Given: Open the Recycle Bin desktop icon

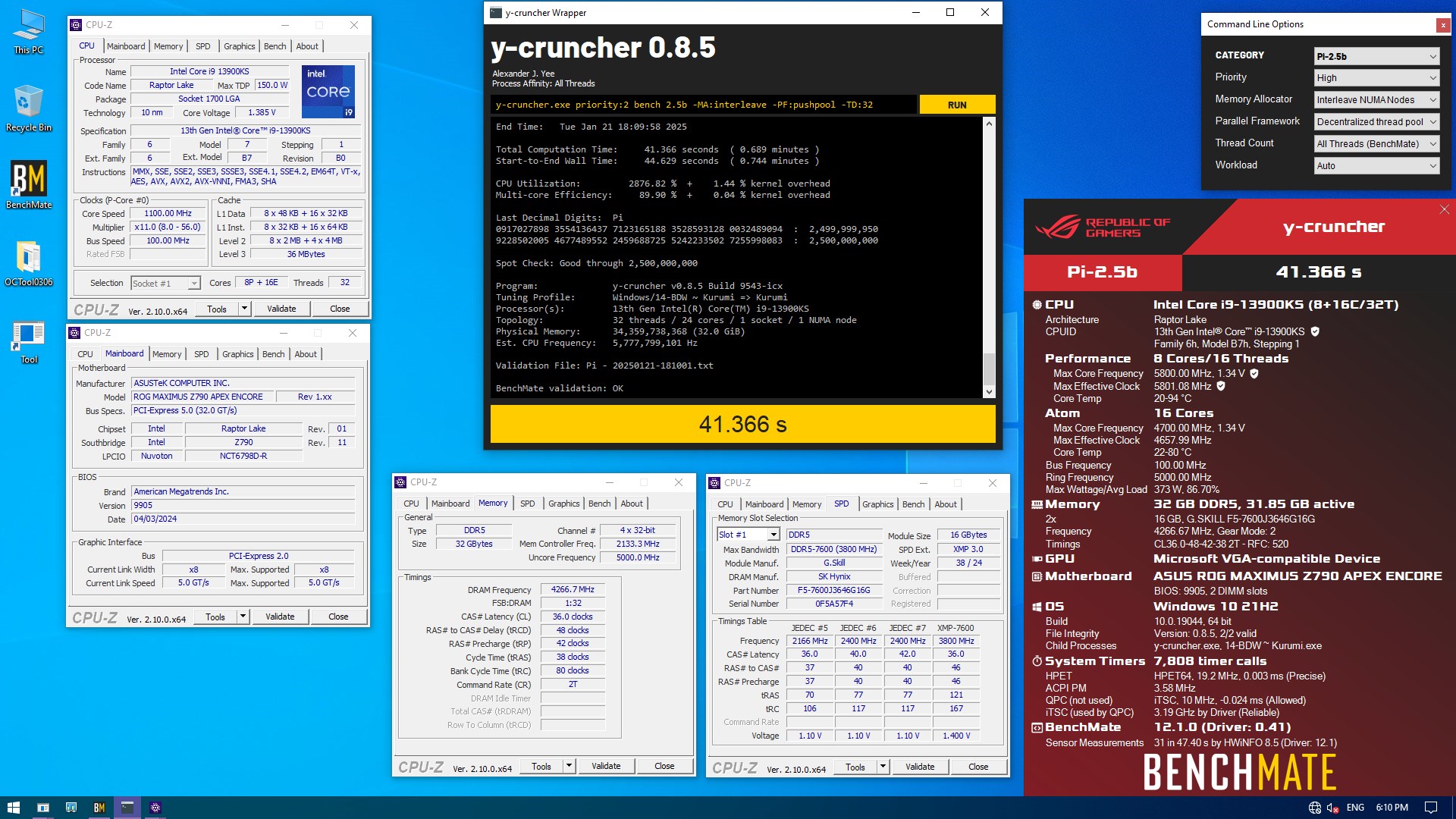Looking at the screenshot, I should [x=29, y=108].
